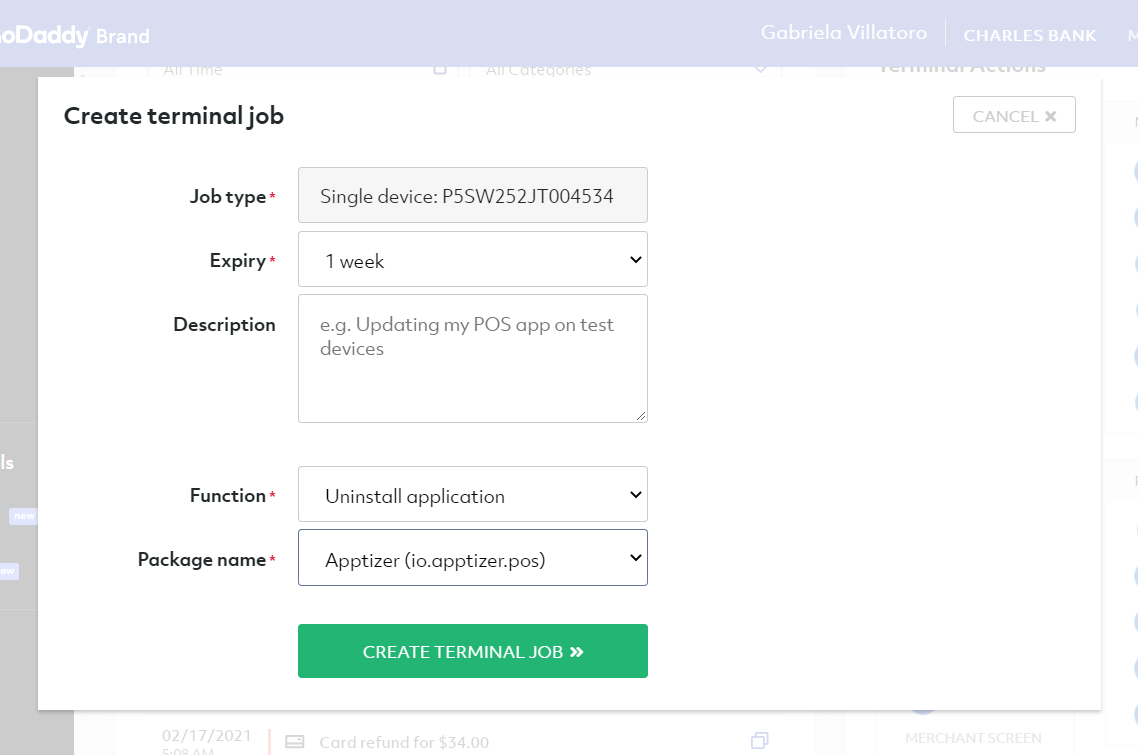Viewport: 1138px width, 755px height.
Task: Click the card icon next to Card refund
Action: point(295,741)
